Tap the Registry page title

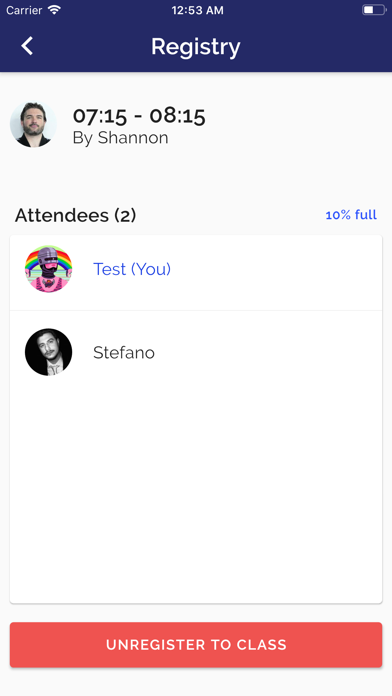pyautogui.click(x=196, y=47)
